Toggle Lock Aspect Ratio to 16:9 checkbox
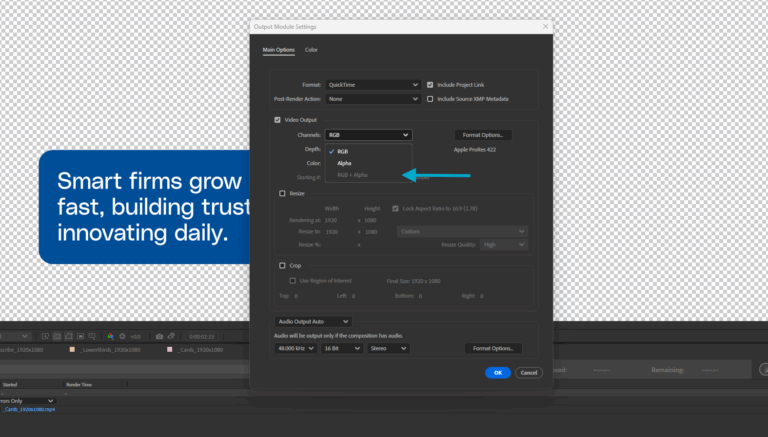 coord(395,209)
